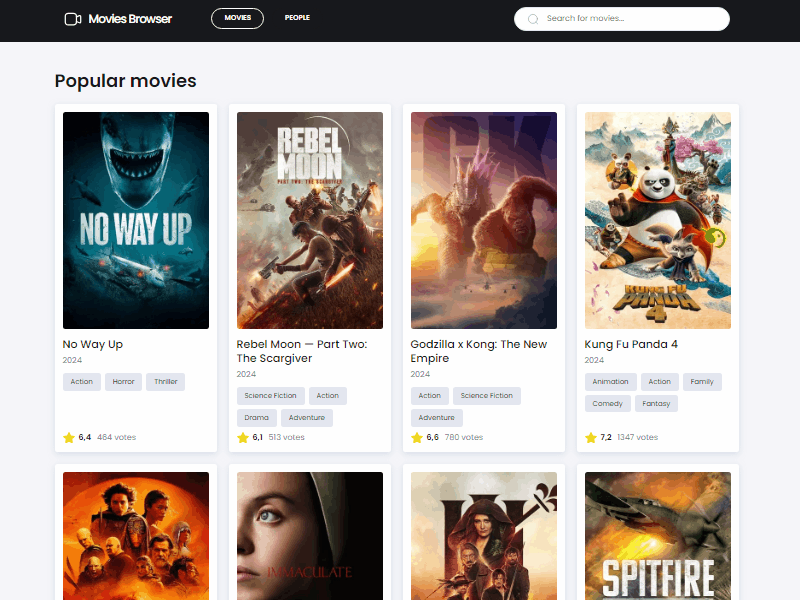Viewport: 800px width, 600px height.
Task: Open the Godzilla x Kong poster
Action: coord(484,220)
